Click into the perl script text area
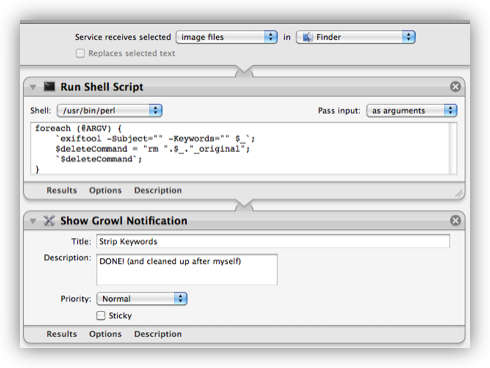490x368 pixels. (240, 148)
